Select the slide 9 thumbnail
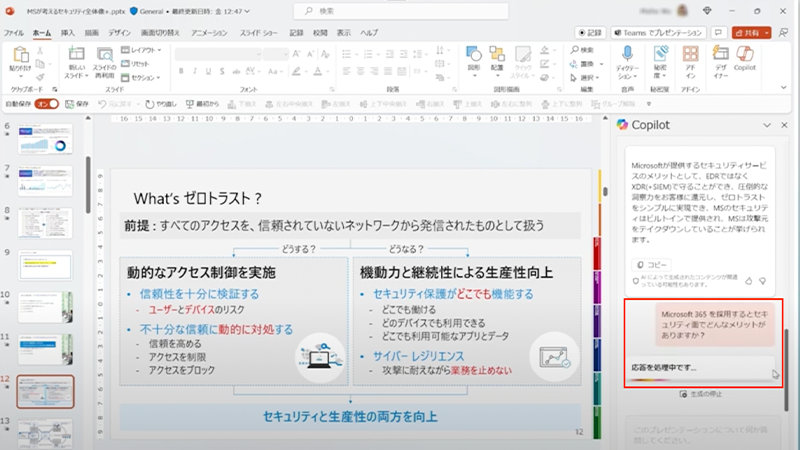This screenshot has width=800, height=450. pos(48,259)
